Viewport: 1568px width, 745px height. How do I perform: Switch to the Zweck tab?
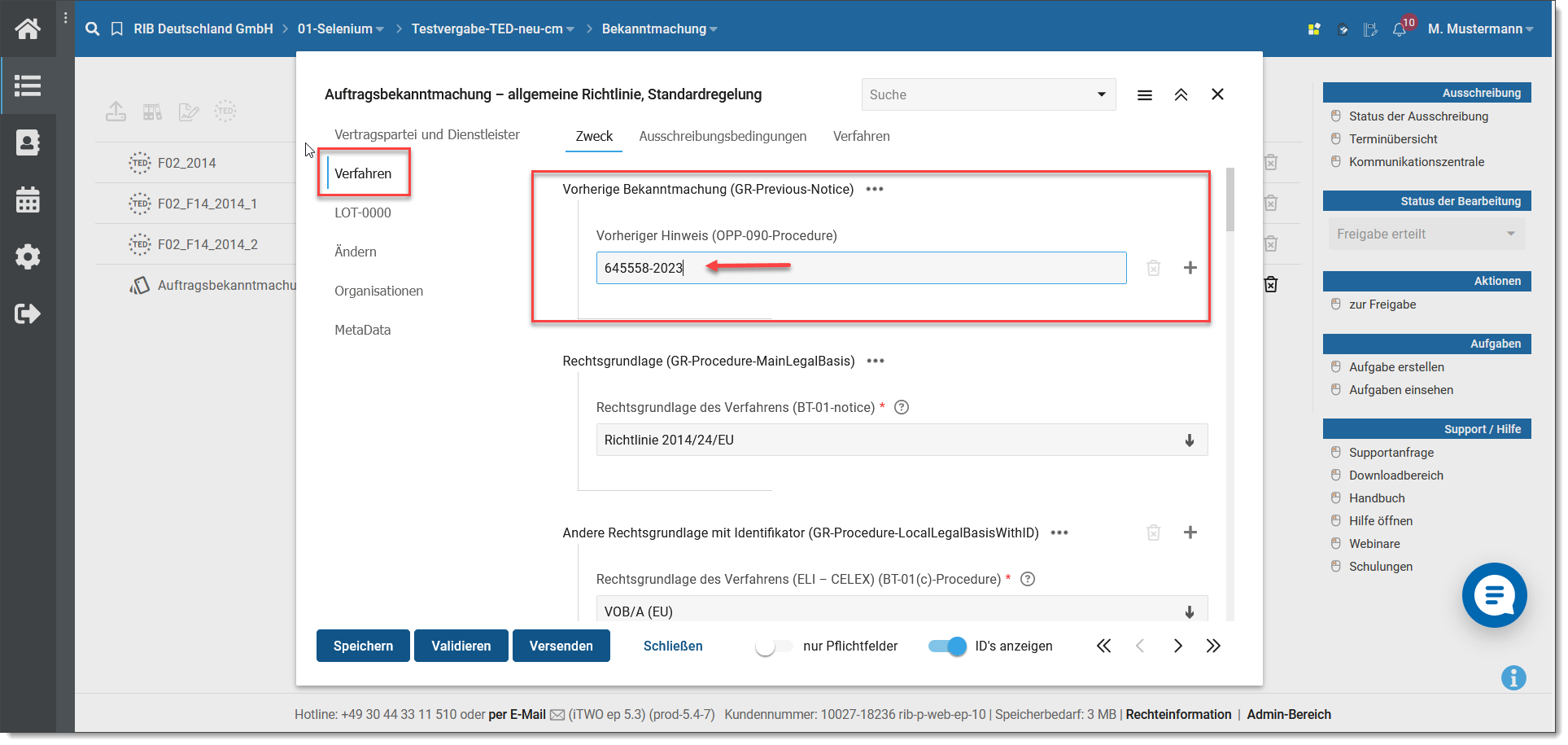594,137
